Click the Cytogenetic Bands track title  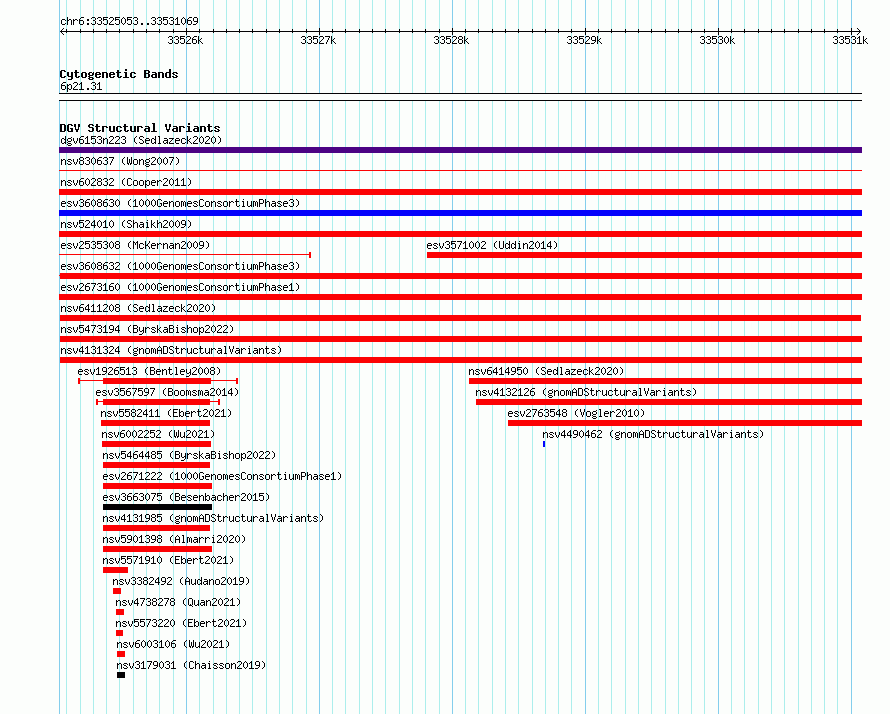(x=119, y=74)
